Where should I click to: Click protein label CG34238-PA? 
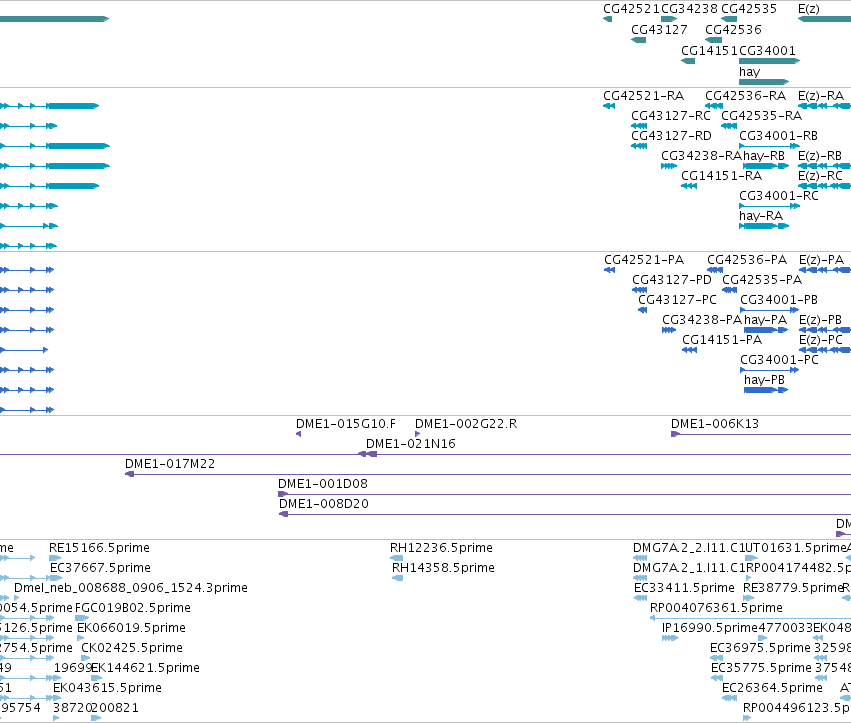702,320
